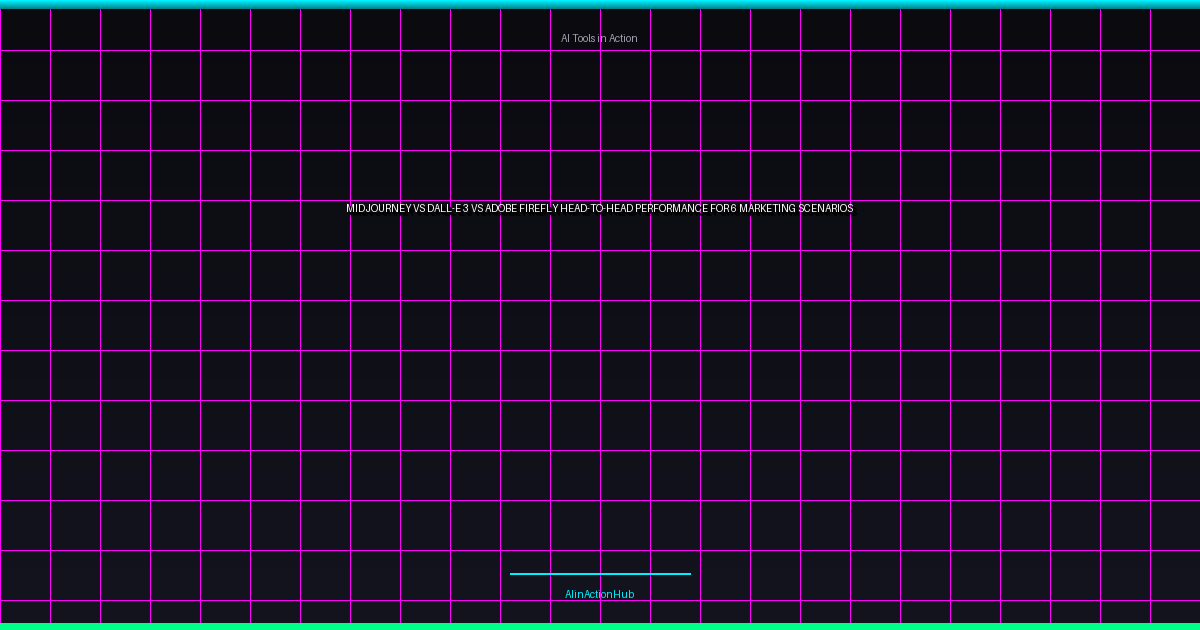This screenshot has width=1200, height=630.
Task: Click the cyan divider line above AIinActionHub
Action: coord(600,574)
